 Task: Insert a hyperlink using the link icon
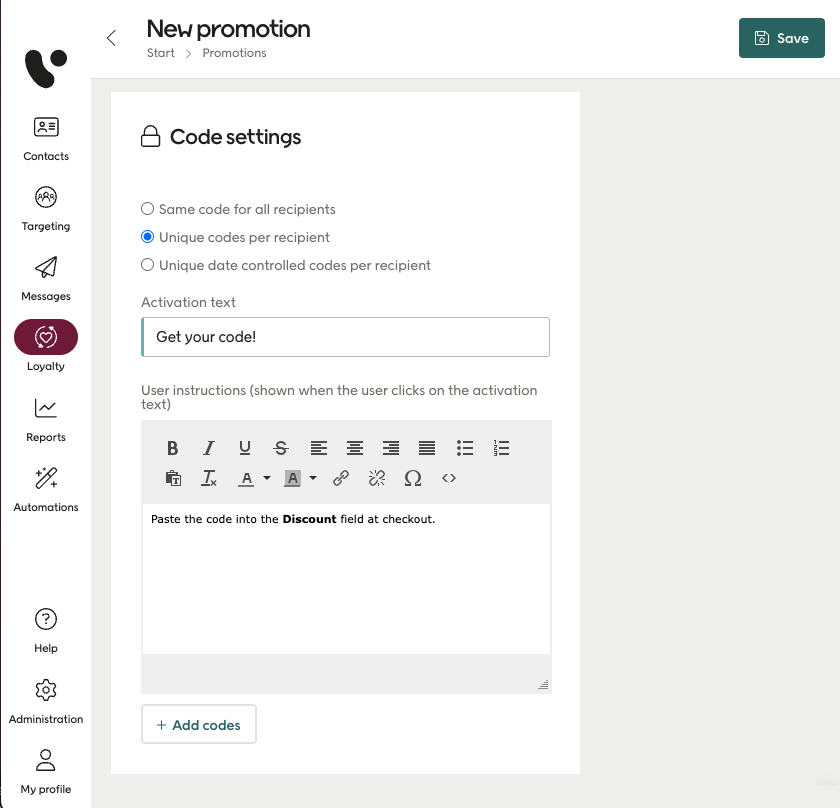coord(341,478)
